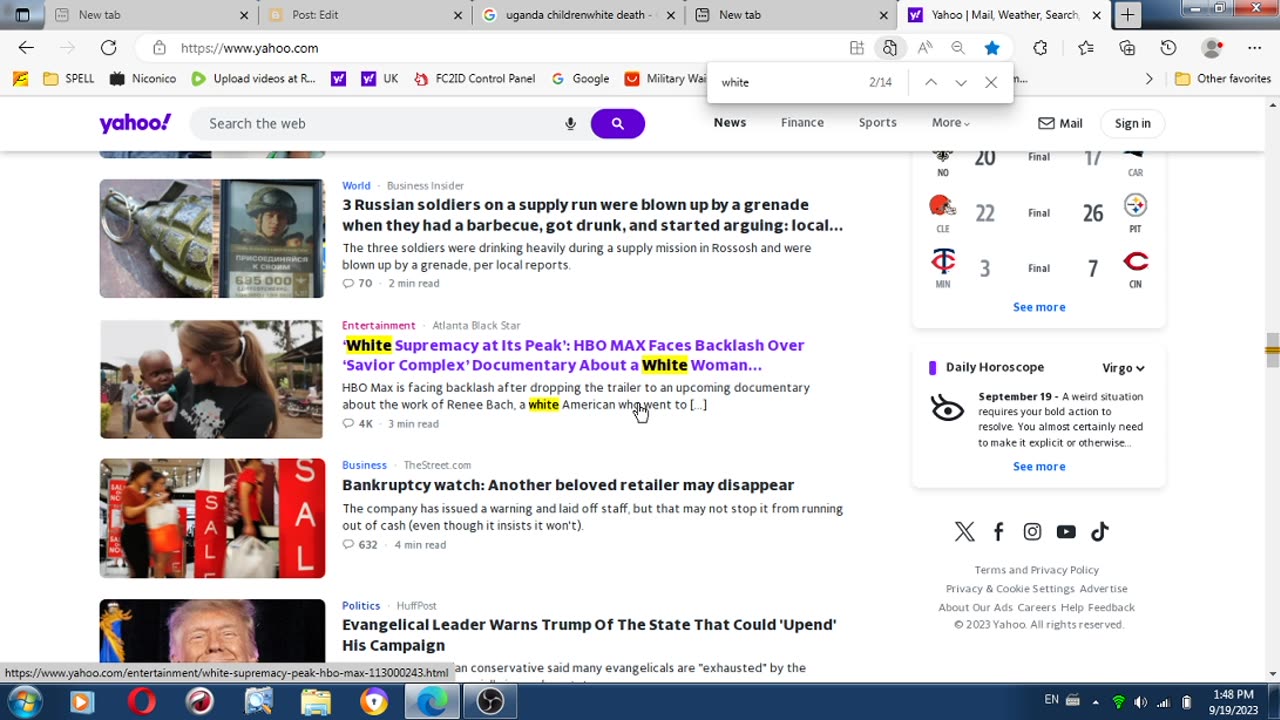The width and height of the screenshot is (1280, 720).
Task: Activate the Read aloud icon
Action: [925, 48]
